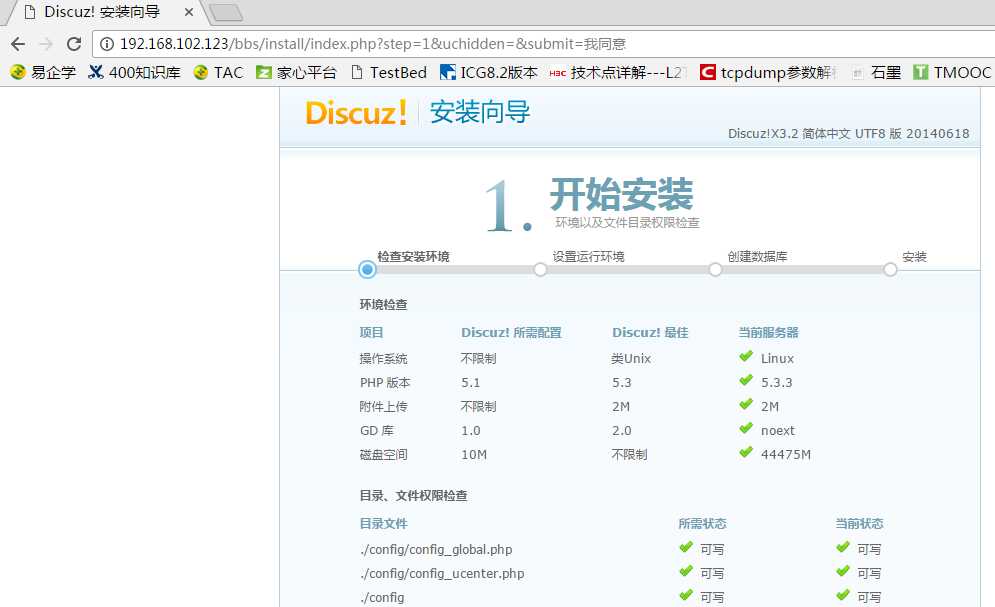Click the 附件上传 row label
The height and width of the screenshot is (607, 995).
click(383, 407)
